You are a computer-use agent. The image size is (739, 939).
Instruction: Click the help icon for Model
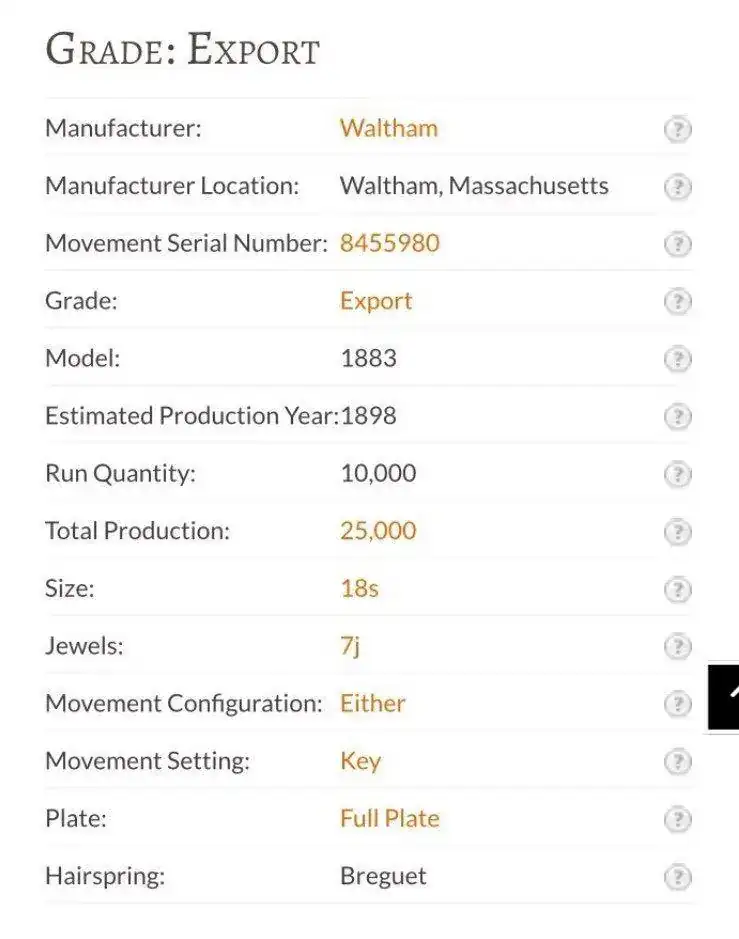678,359
